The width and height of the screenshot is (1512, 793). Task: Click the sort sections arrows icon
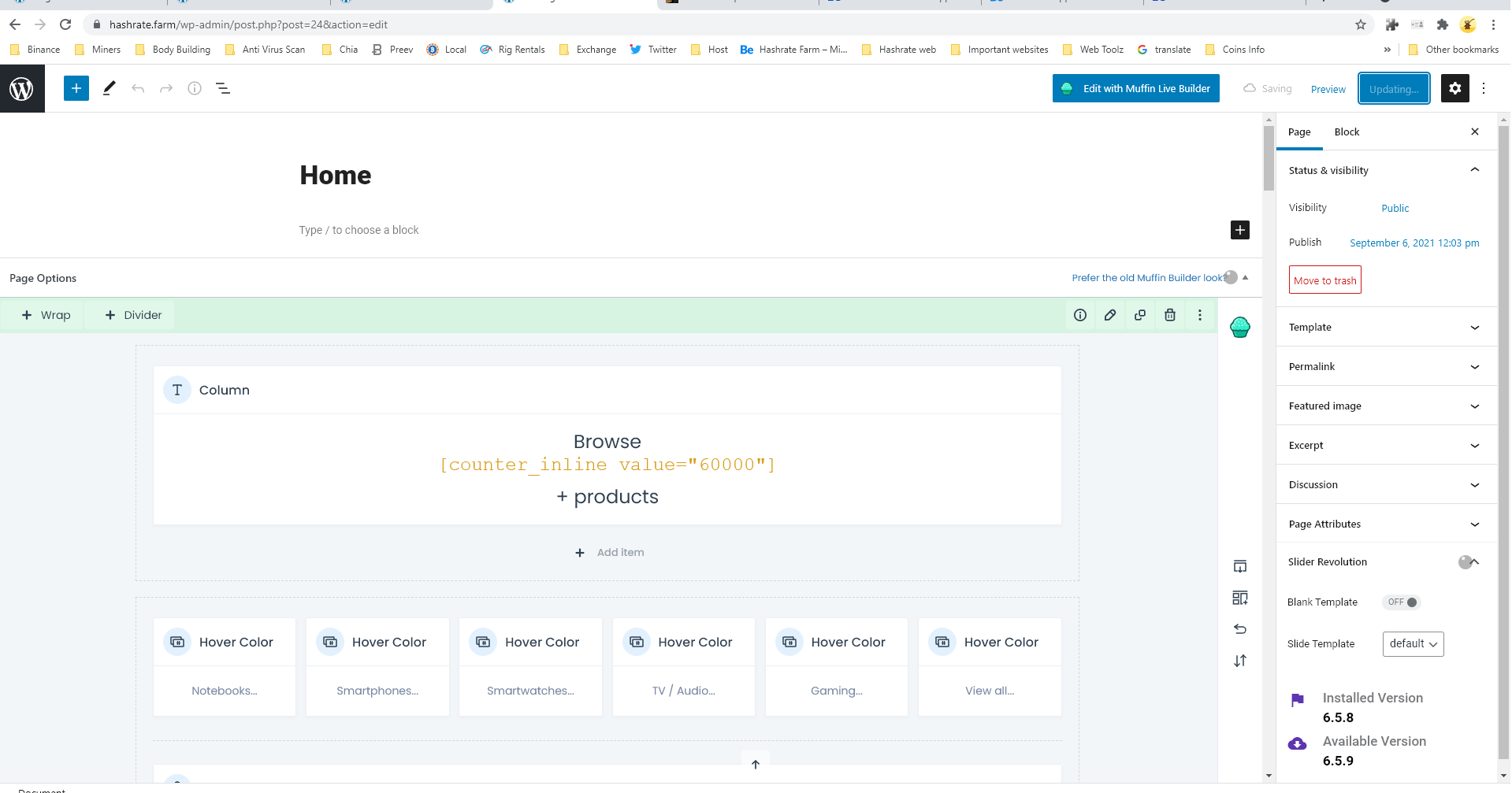point(1240,661)
